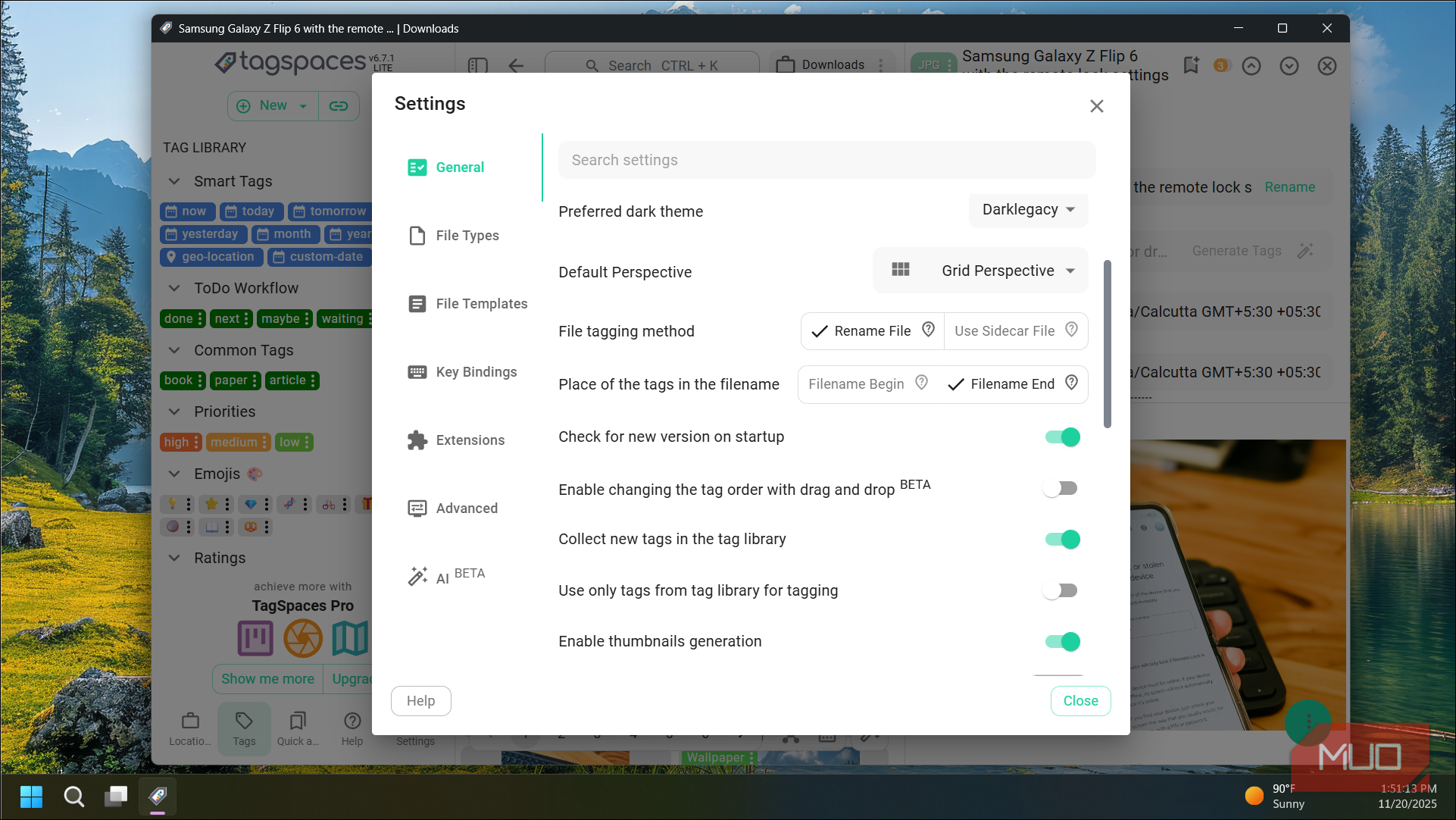Viewport: 1456px width, 820px height.
Task: Open the Locations panel icon
Action: click(190, 728)
